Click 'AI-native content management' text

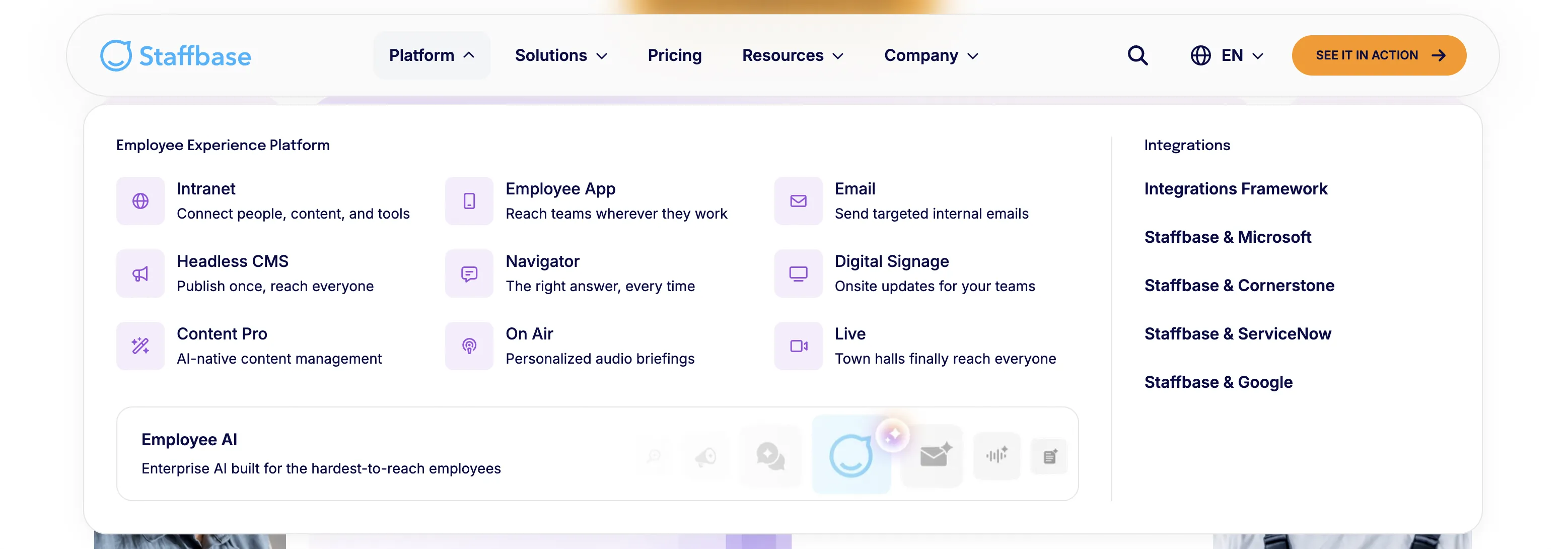(279, 359)
